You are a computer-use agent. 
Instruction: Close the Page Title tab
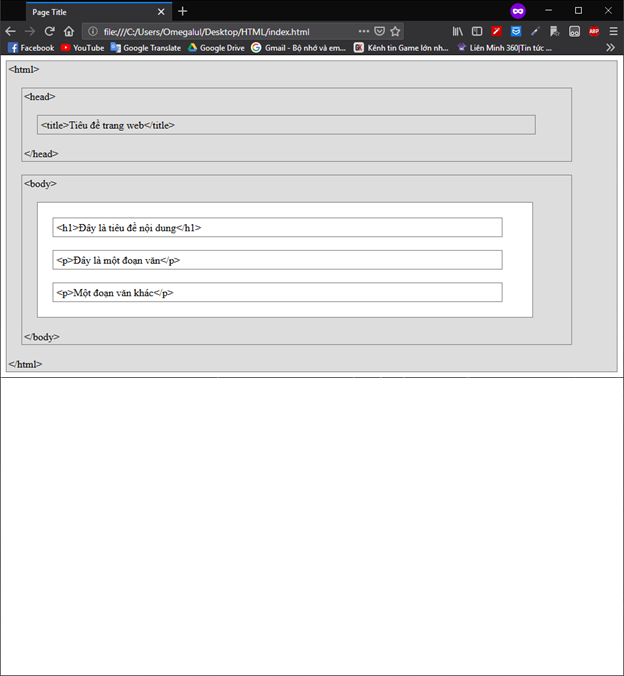(x=161, y=11)
